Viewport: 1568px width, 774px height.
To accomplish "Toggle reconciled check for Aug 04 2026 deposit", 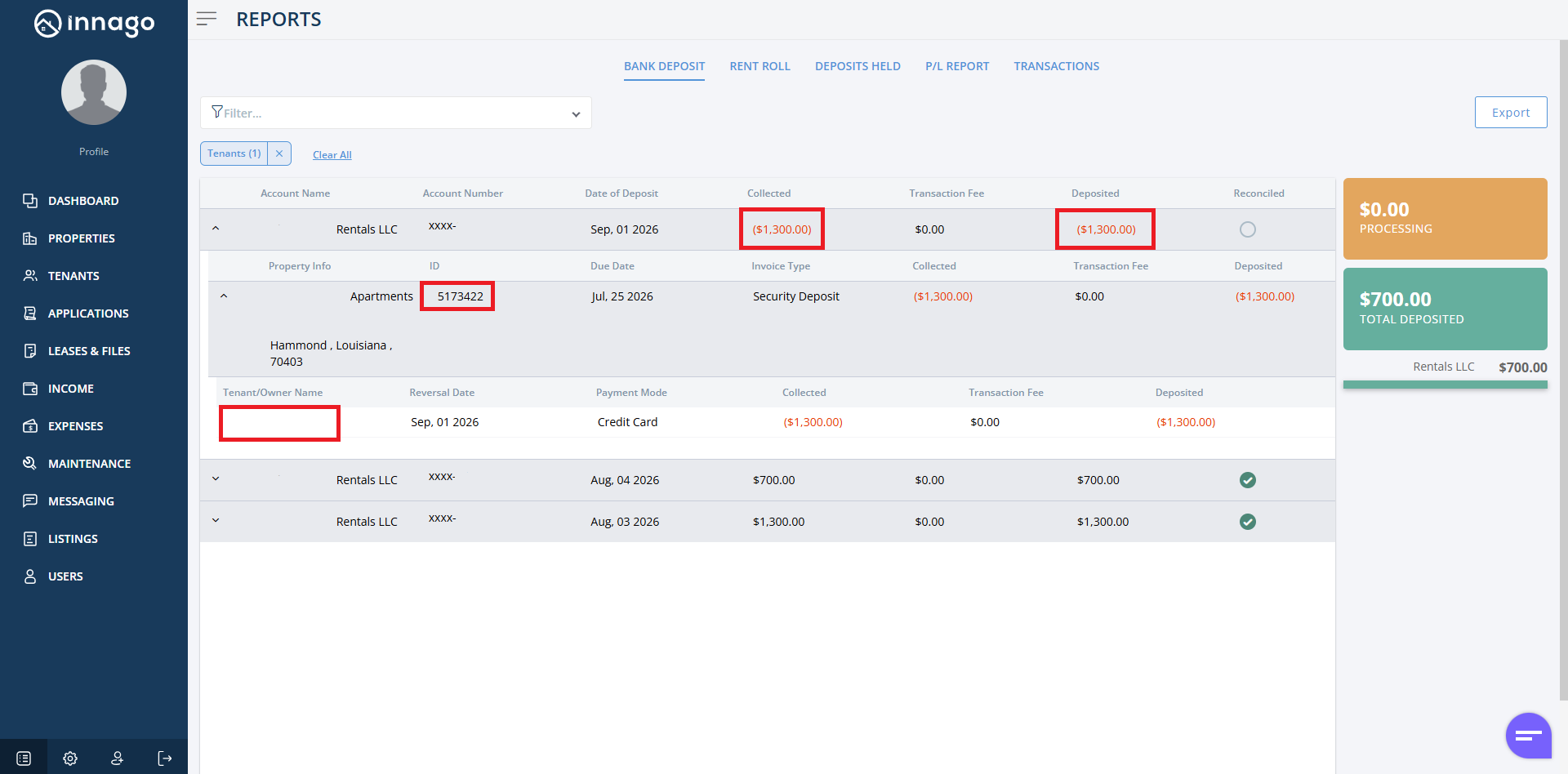I will tap(1248, 480).
